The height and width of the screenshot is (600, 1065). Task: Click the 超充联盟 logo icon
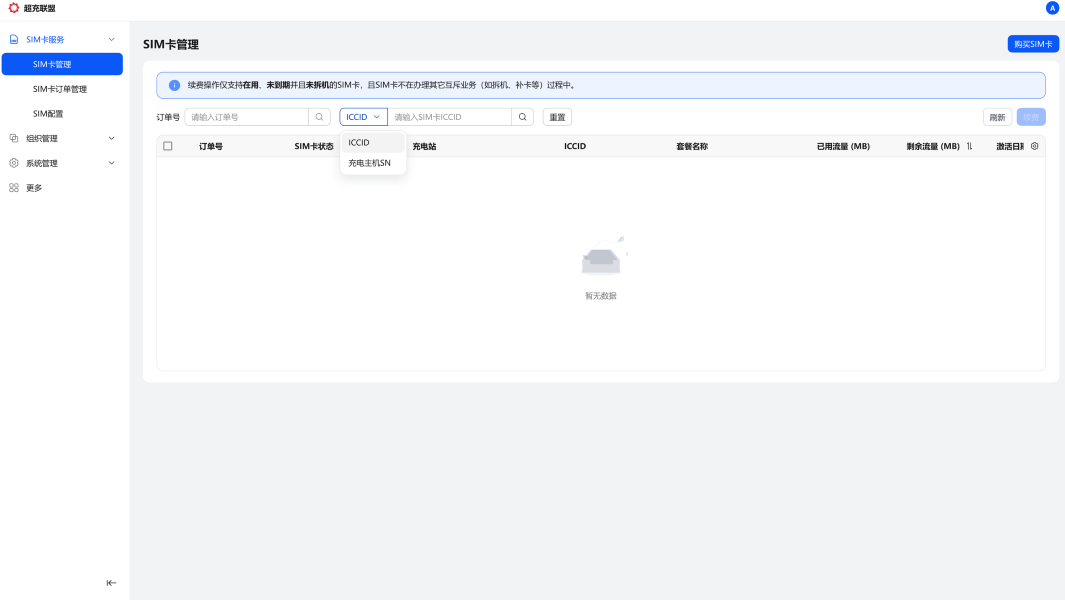click(14, 8)
